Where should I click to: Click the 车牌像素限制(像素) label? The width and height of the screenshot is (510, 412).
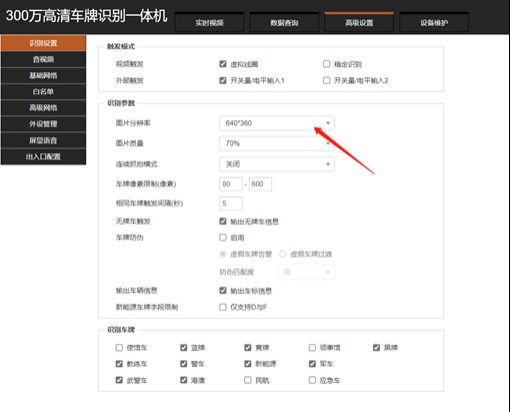click(146, 184)
